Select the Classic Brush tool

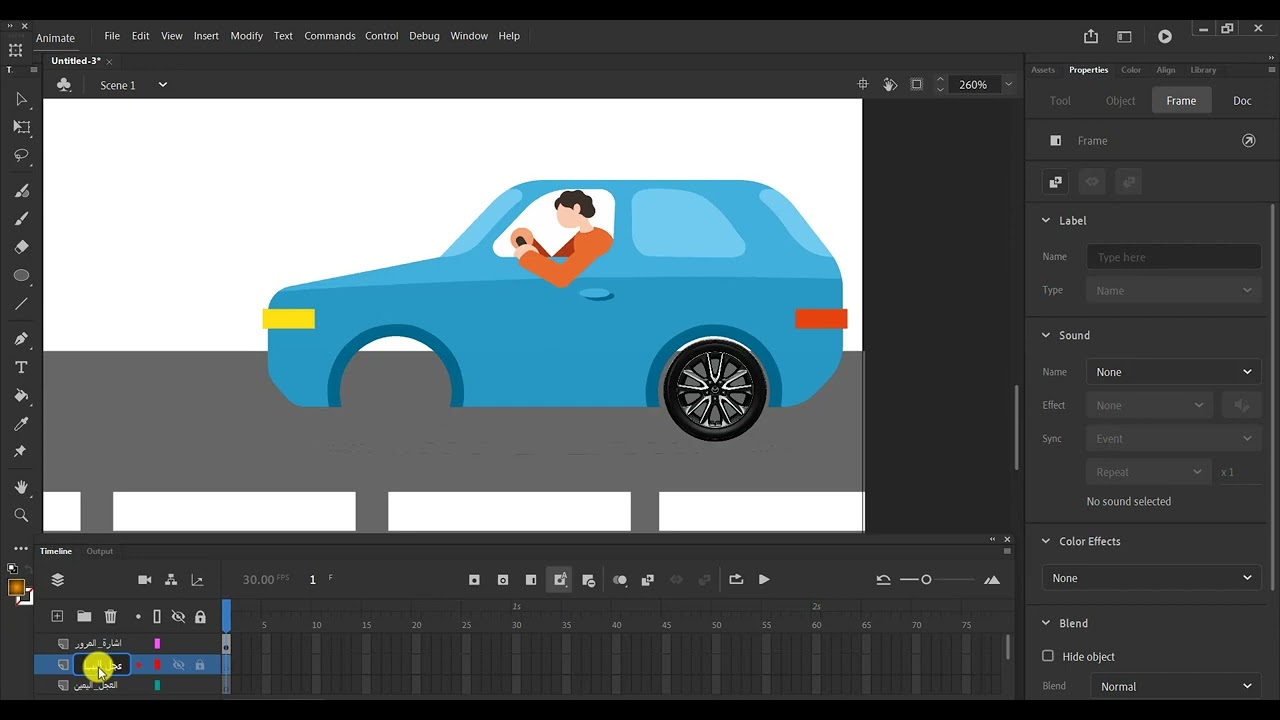[21, 218]
